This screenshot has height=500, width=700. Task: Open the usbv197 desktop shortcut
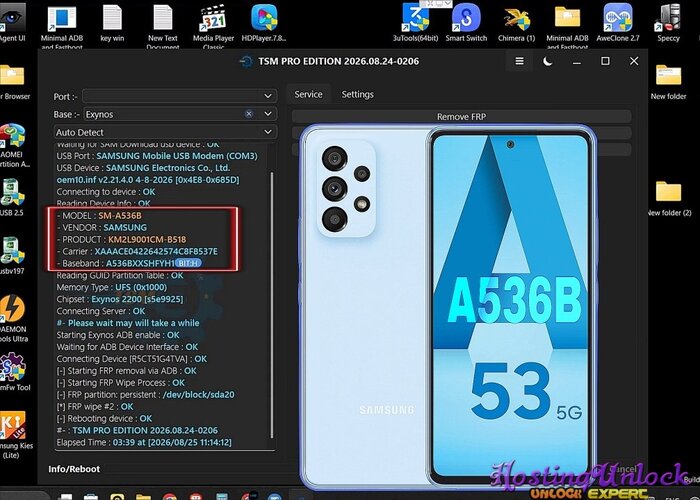click(12, 255)
